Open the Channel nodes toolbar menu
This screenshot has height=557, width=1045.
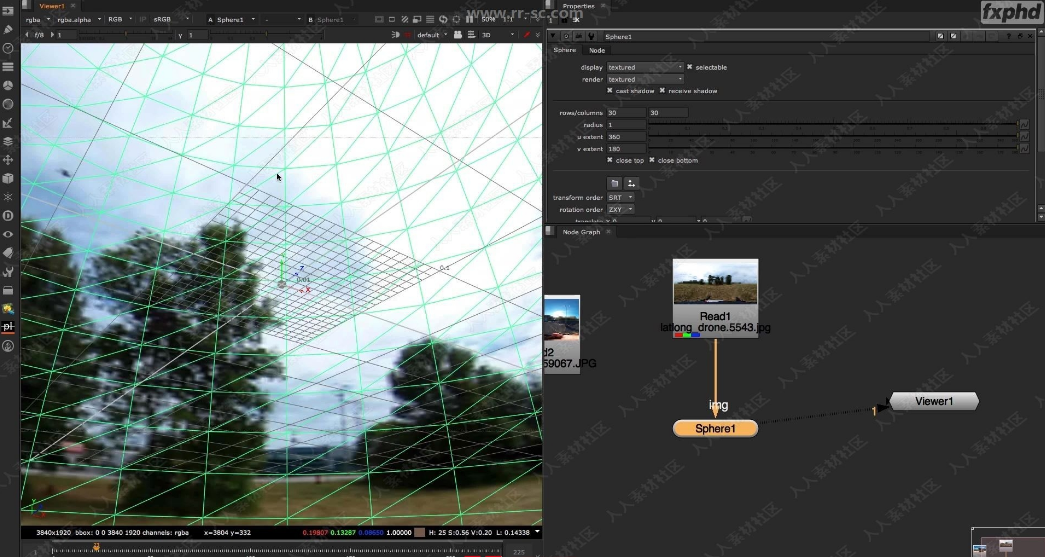(8, 67)
